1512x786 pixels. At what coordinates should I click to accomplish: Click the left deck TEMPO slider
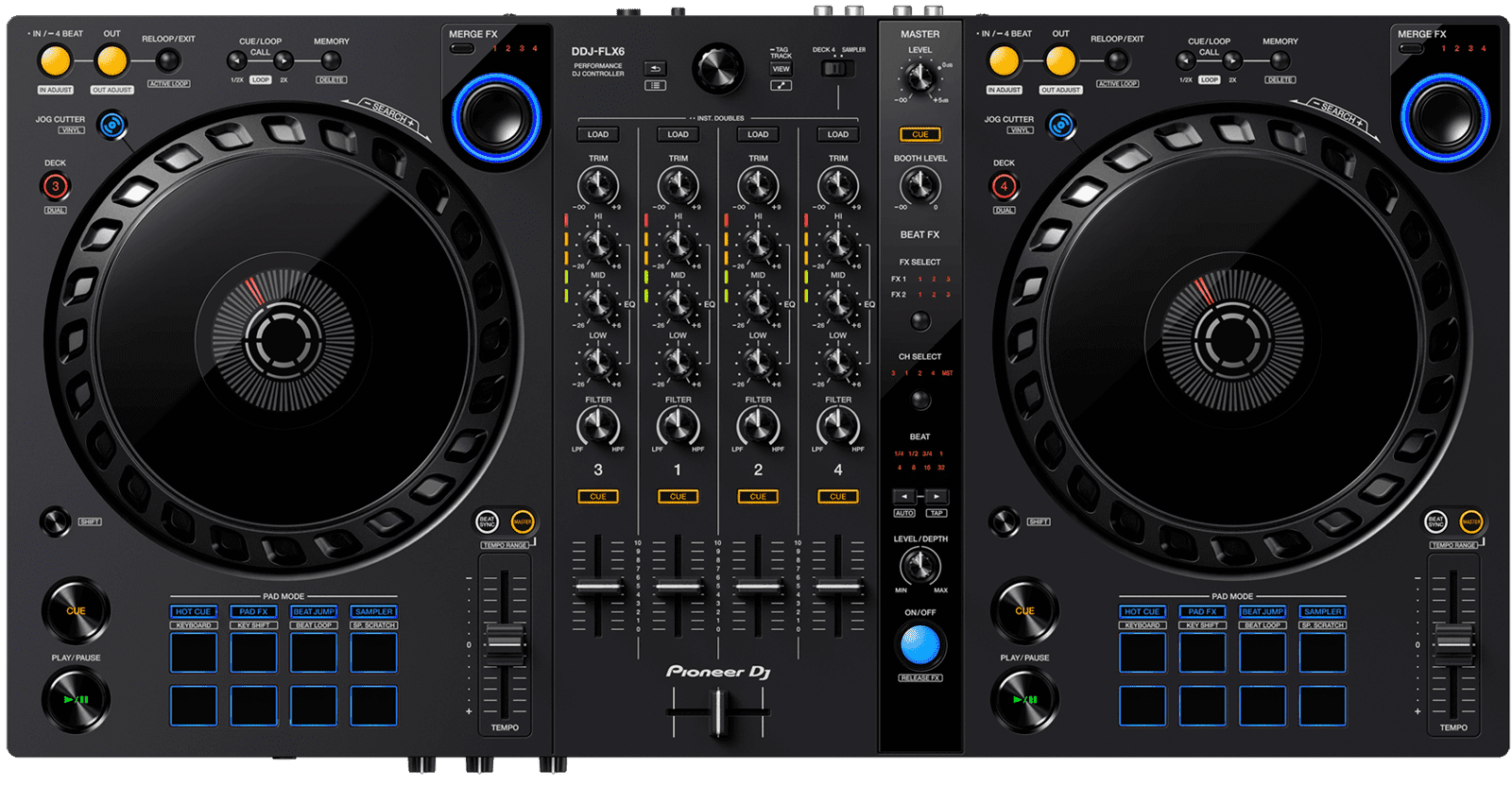click(x=505, y=643)
